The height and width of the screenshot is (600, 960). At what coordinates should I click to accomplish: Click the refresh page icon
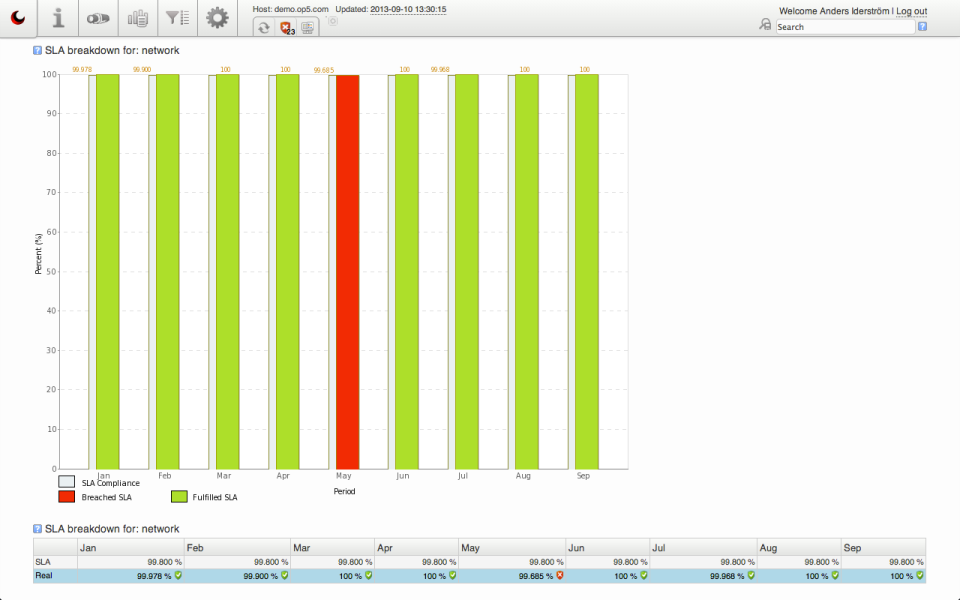pos(264,28)
